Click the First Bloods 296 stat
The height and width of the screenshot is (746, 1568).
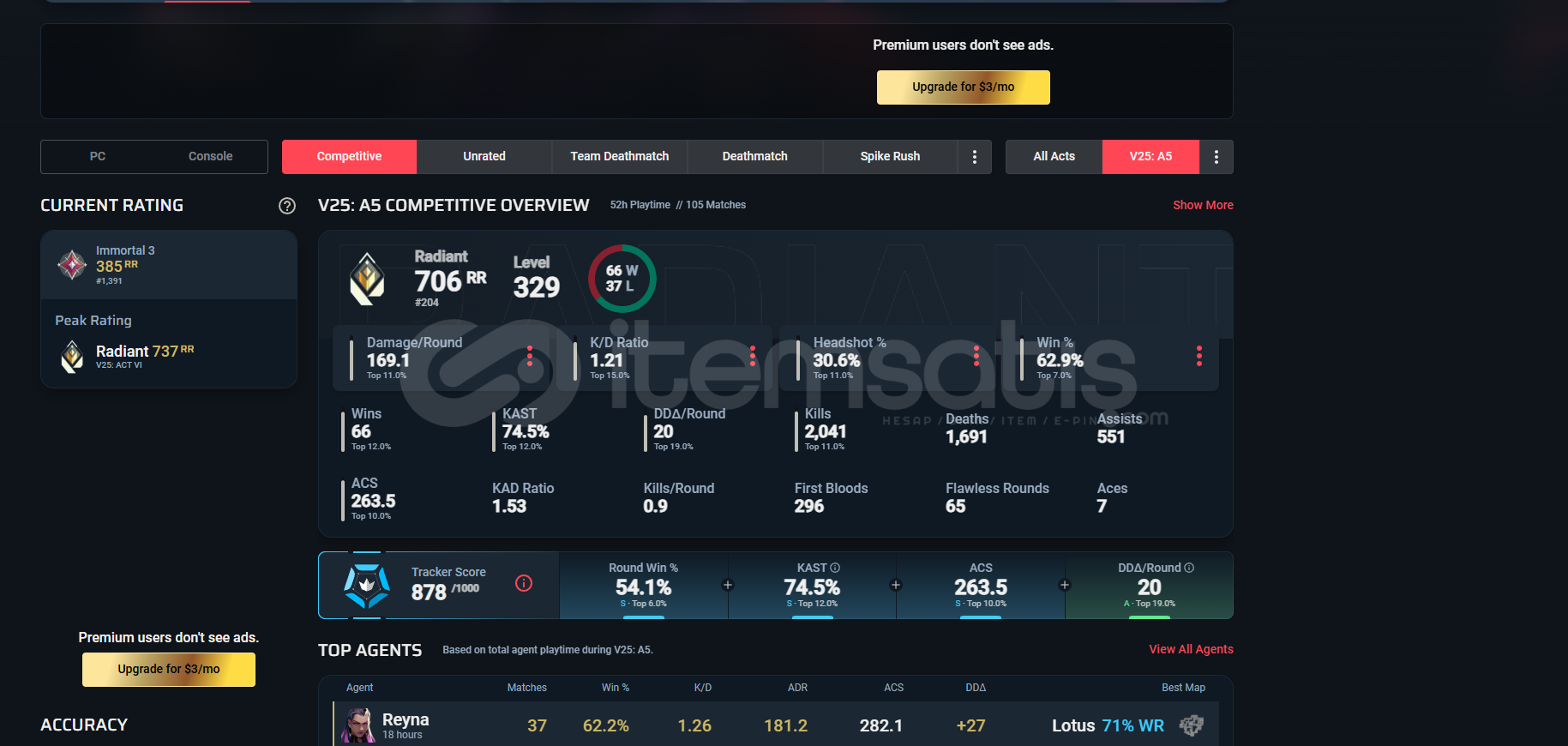point(831,497)
